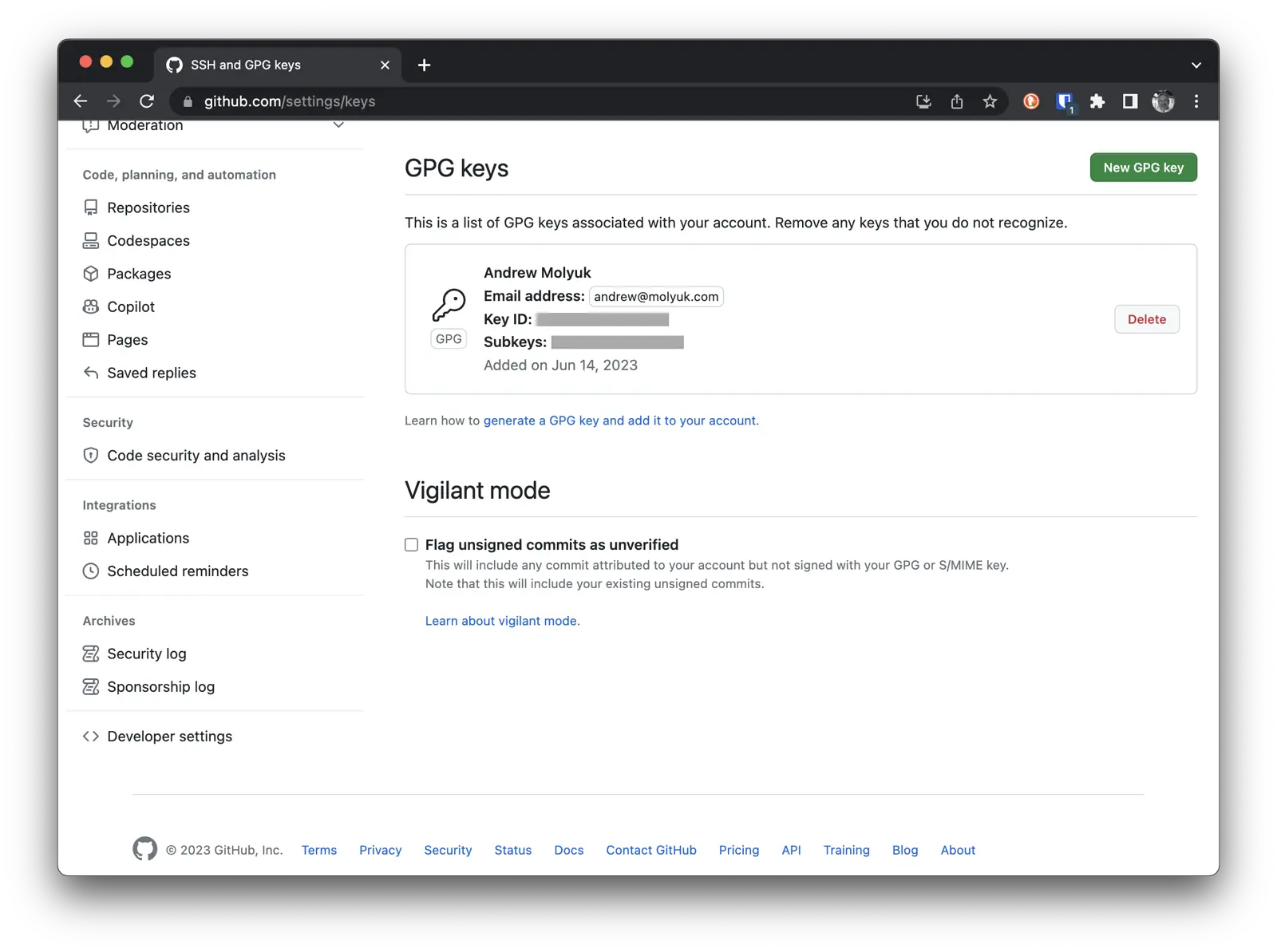Collapse the Moderation section

(x=338, y=125)
